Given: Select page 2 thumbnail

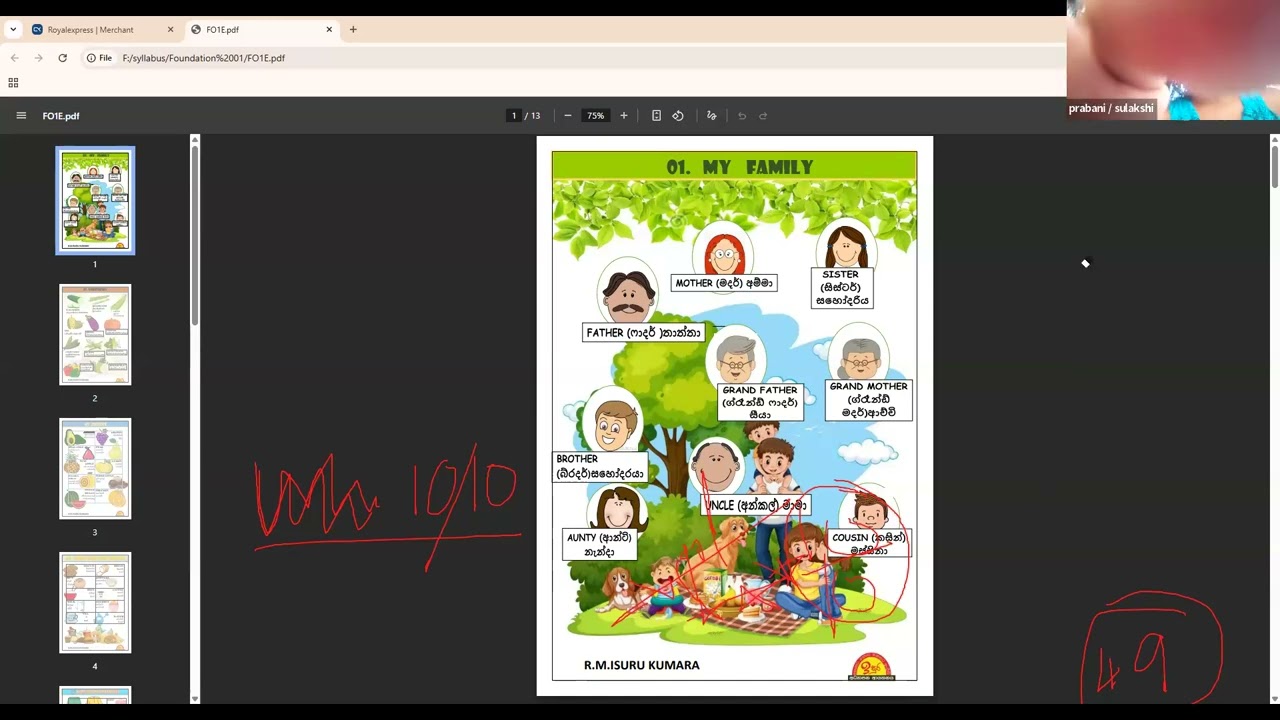Looking at the screenshot, I should click(x=95, y=335).
